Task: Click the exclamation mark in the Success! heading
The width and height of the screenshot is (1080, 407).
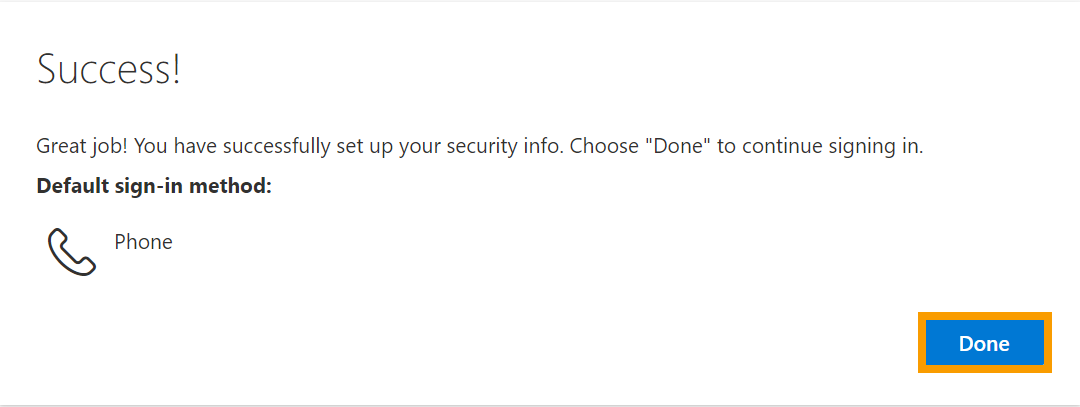Action: pos(176,70)
